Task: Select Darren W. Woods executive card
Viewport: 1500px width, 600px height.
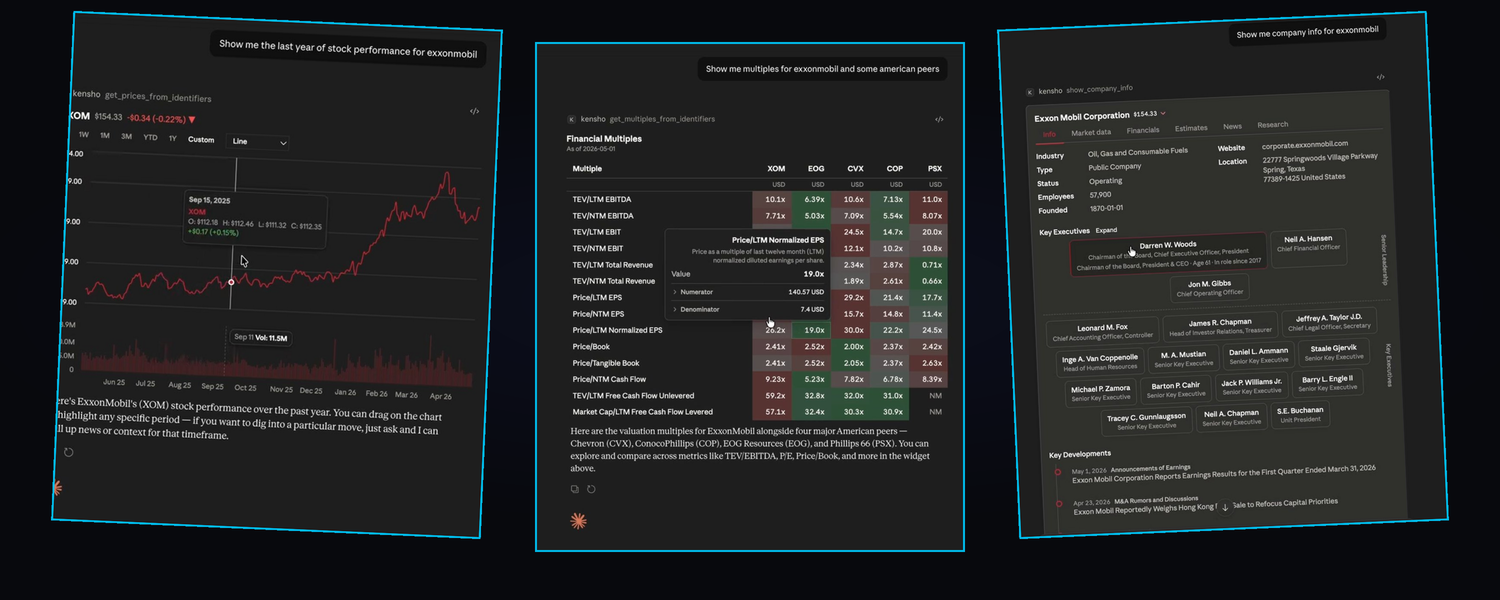Action: 1168,253
